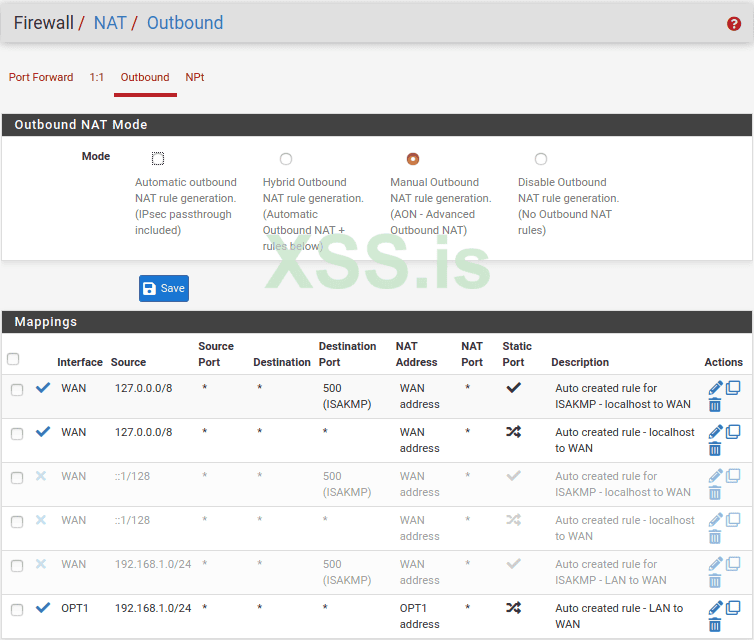This screenshot has height=640, width=754.
Task: Select the Outbound tab
Action: coord(145,77)
